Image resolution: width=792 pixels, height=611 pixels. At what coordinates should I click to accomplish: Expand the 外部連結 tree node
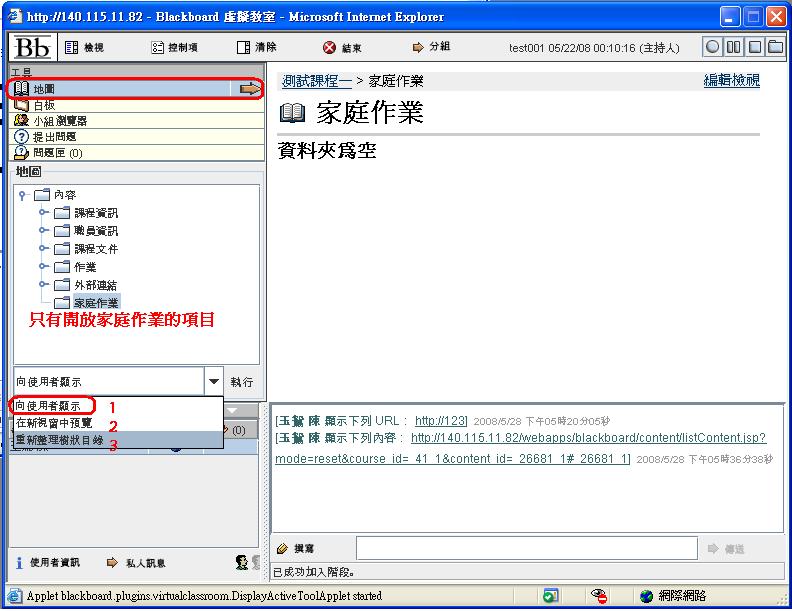click(x=43, y=284)
